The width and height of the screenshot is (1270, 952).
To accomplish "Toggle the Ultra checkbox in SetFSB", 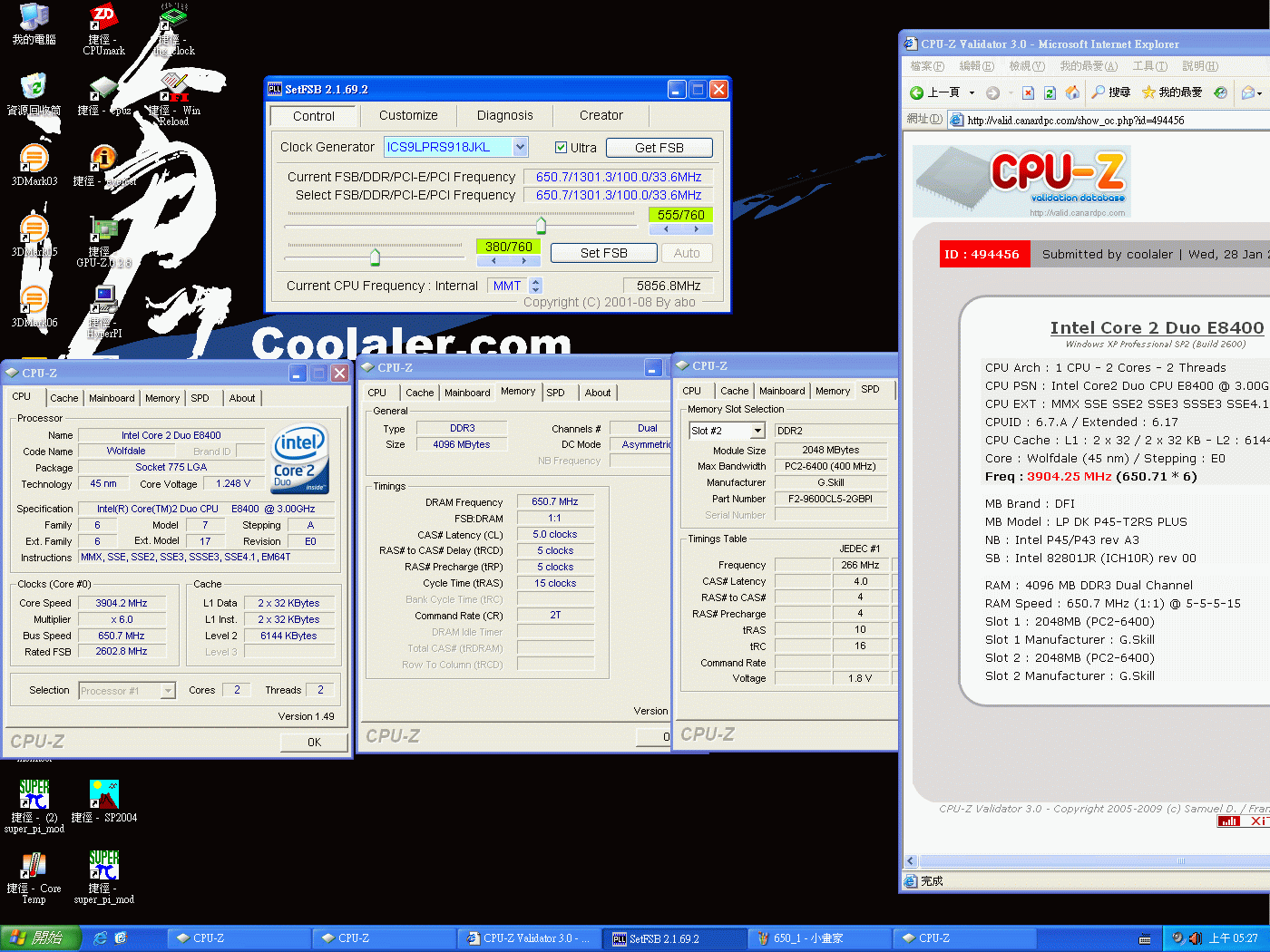I will [561, 148].
